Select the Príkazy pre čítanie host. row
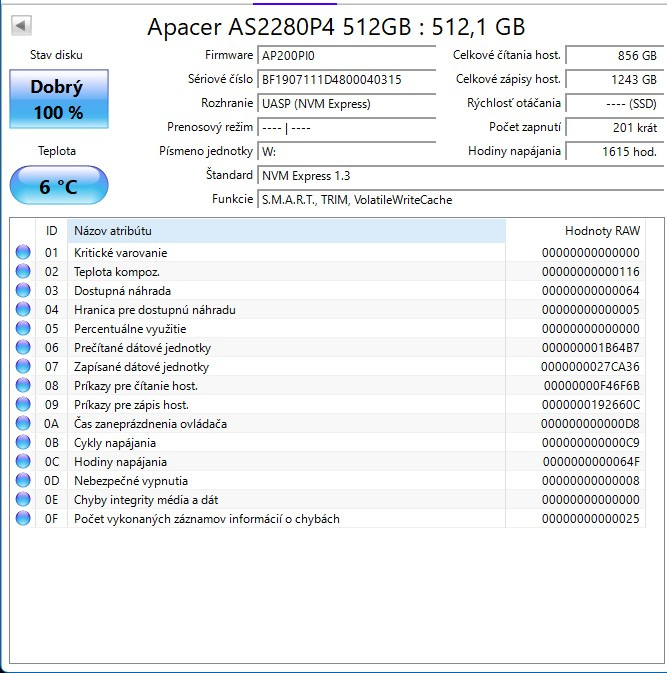The height and width of the screenshot is (673, 667). tap(327, 385)
